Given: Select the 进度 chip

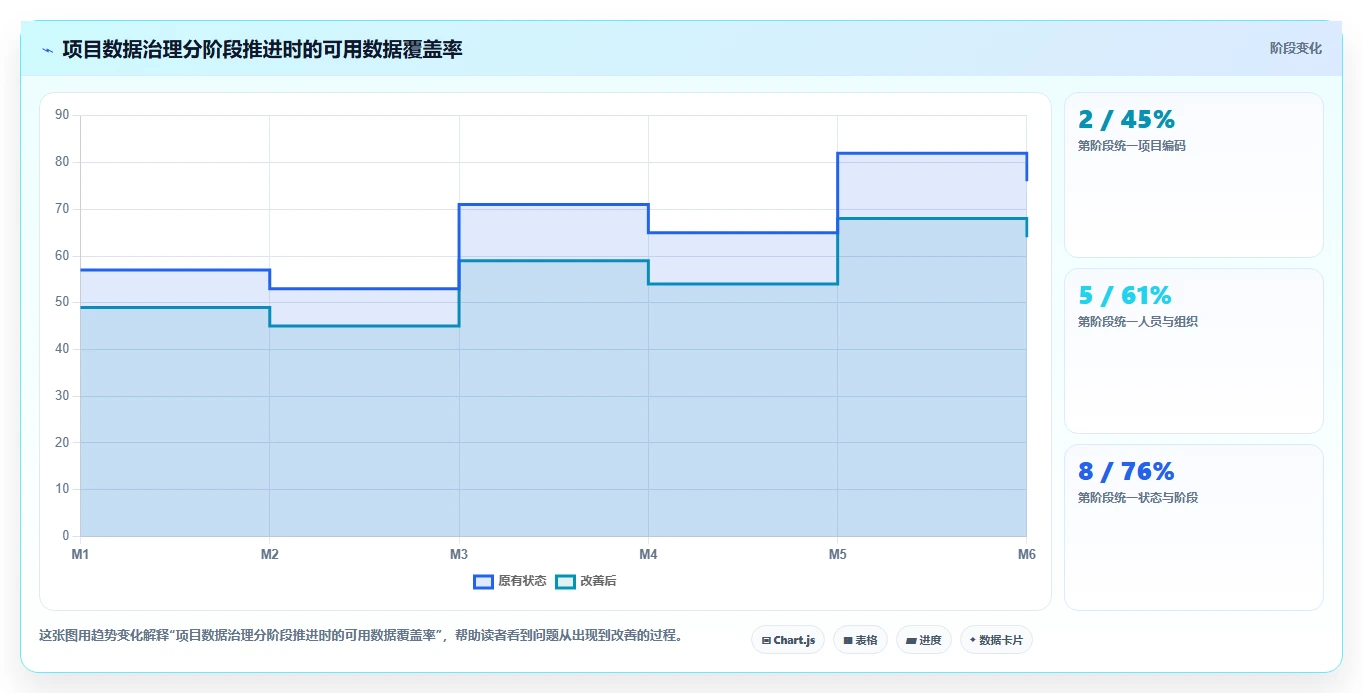Looking at the screenshot, I should [924, 640].
